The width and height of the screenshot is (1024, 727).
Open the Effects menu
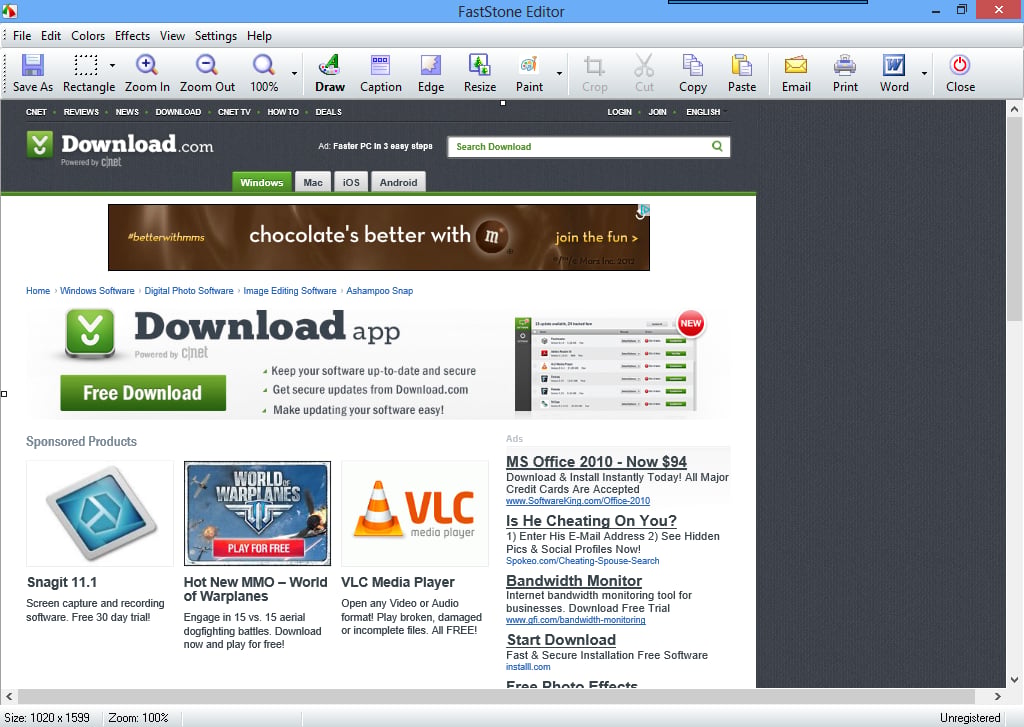(x=132, y=36)
